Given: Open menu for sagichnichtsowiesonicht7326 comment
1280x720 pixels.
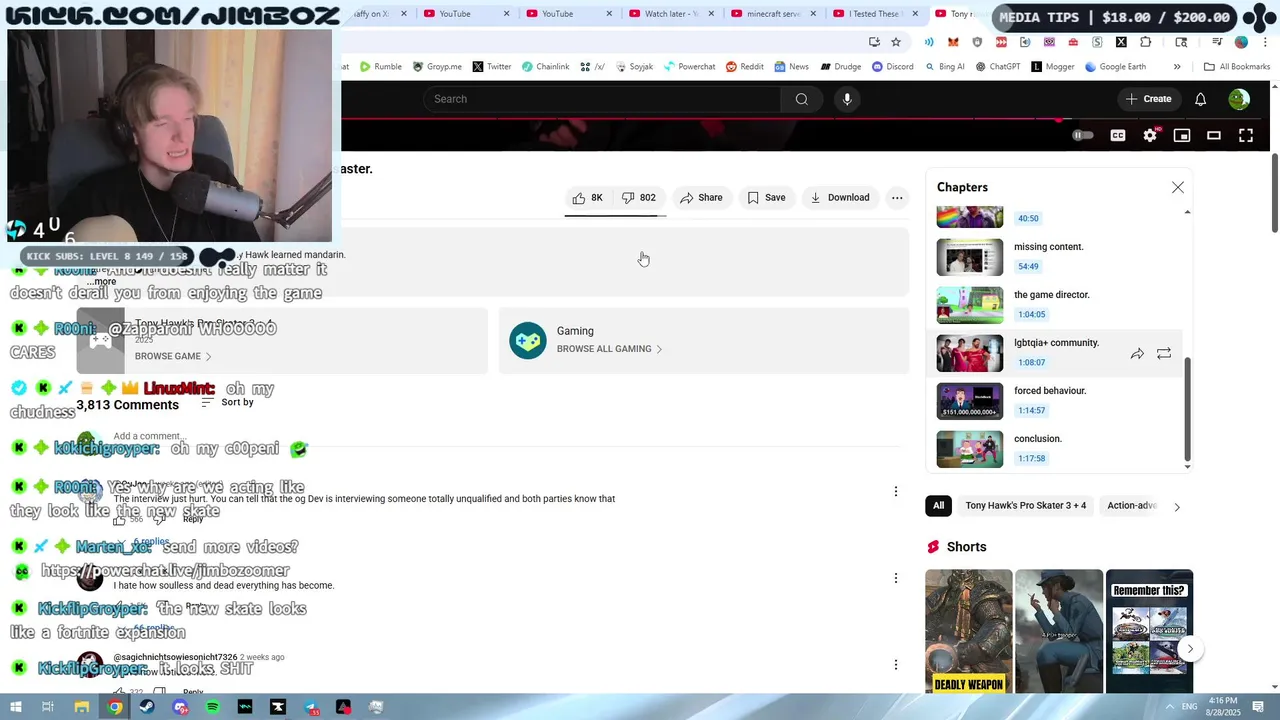Looking at the screenshot, I should [x=896, y=665].
